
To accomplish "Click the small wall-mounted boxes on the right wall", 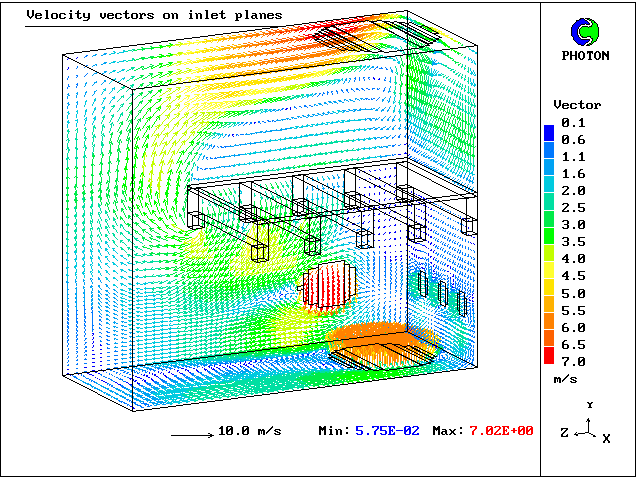I will coord(443,292).
